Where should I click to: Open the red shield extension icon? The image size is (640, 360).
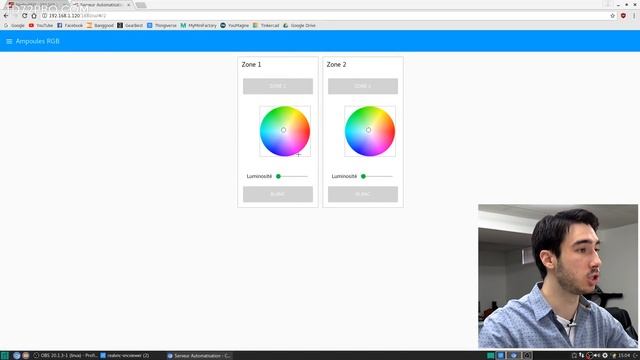[x=623, y=16]
